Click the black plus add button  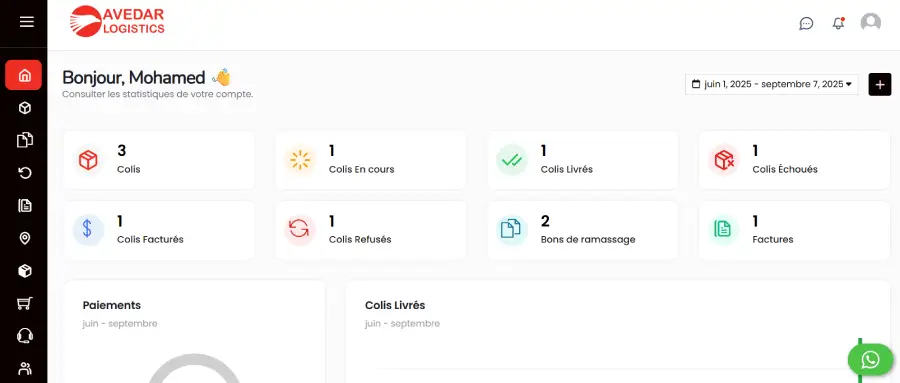[x=880, y=84]
